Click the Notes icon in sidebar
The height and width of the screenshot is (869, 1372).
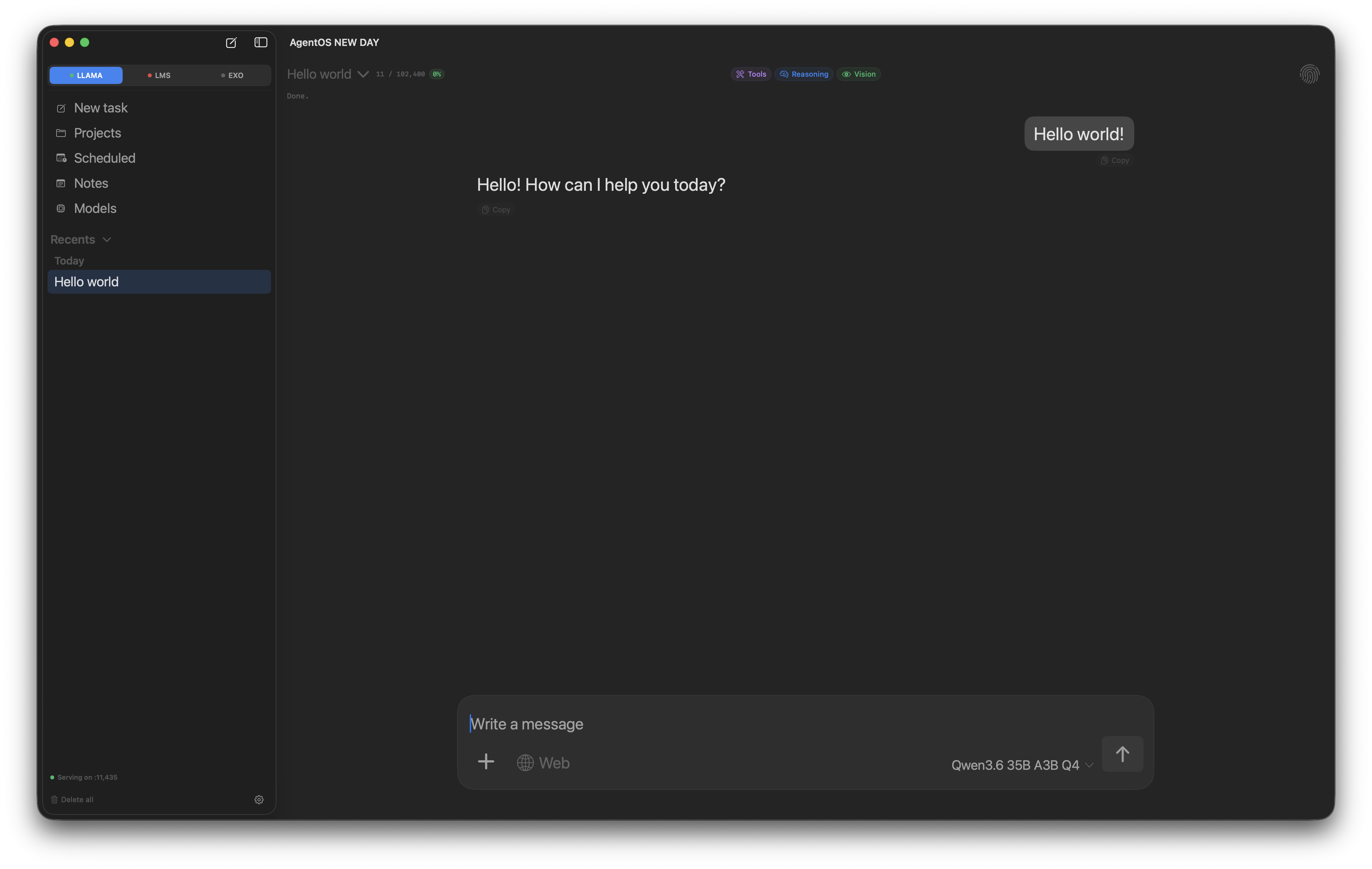pos(61,184)
